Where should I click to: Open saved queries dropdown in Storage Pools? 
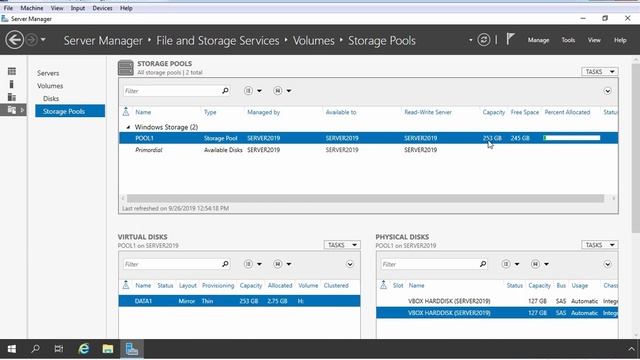282,91
